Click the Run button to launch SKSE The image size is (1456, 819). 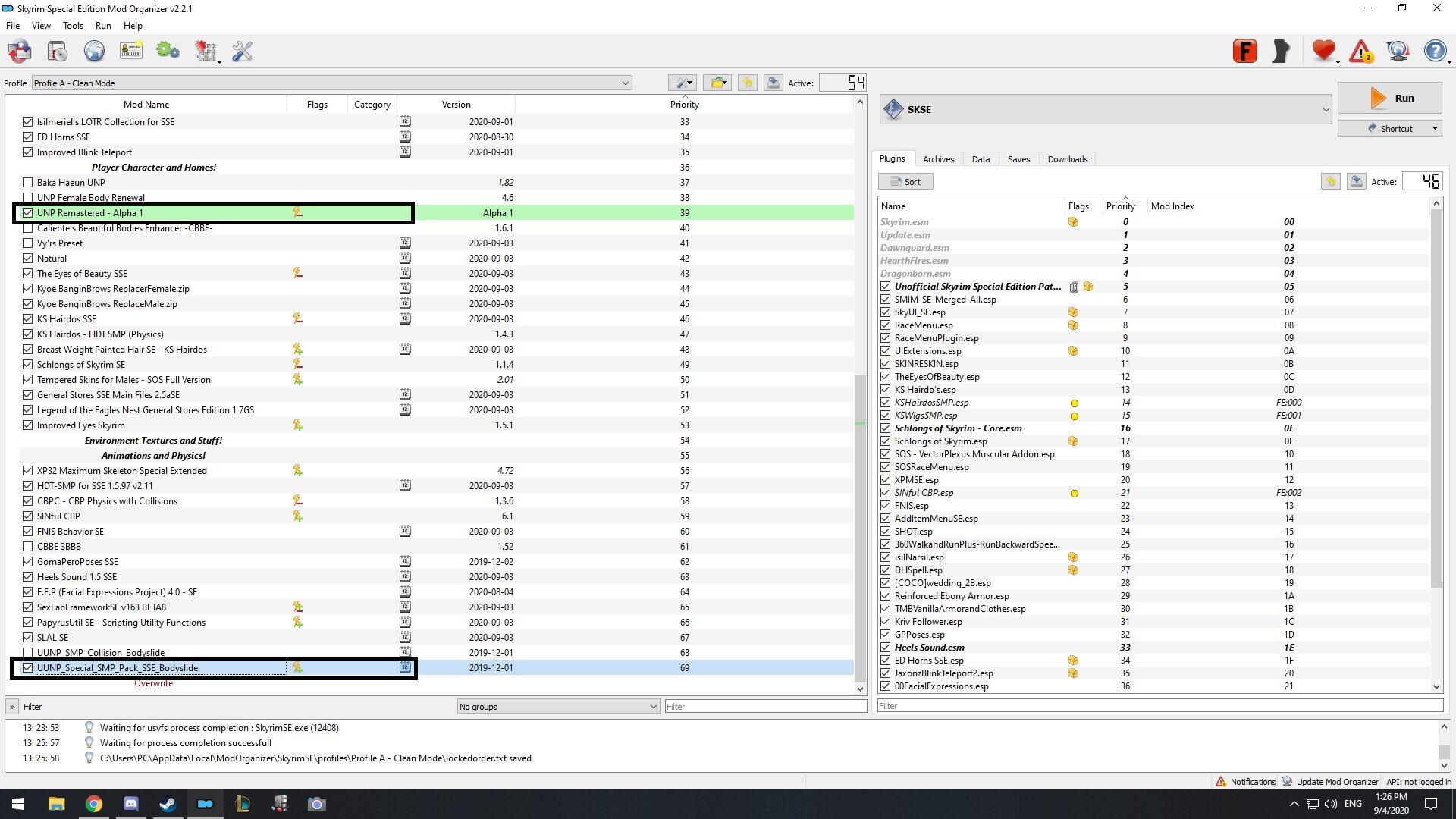tap(1389, 98)
